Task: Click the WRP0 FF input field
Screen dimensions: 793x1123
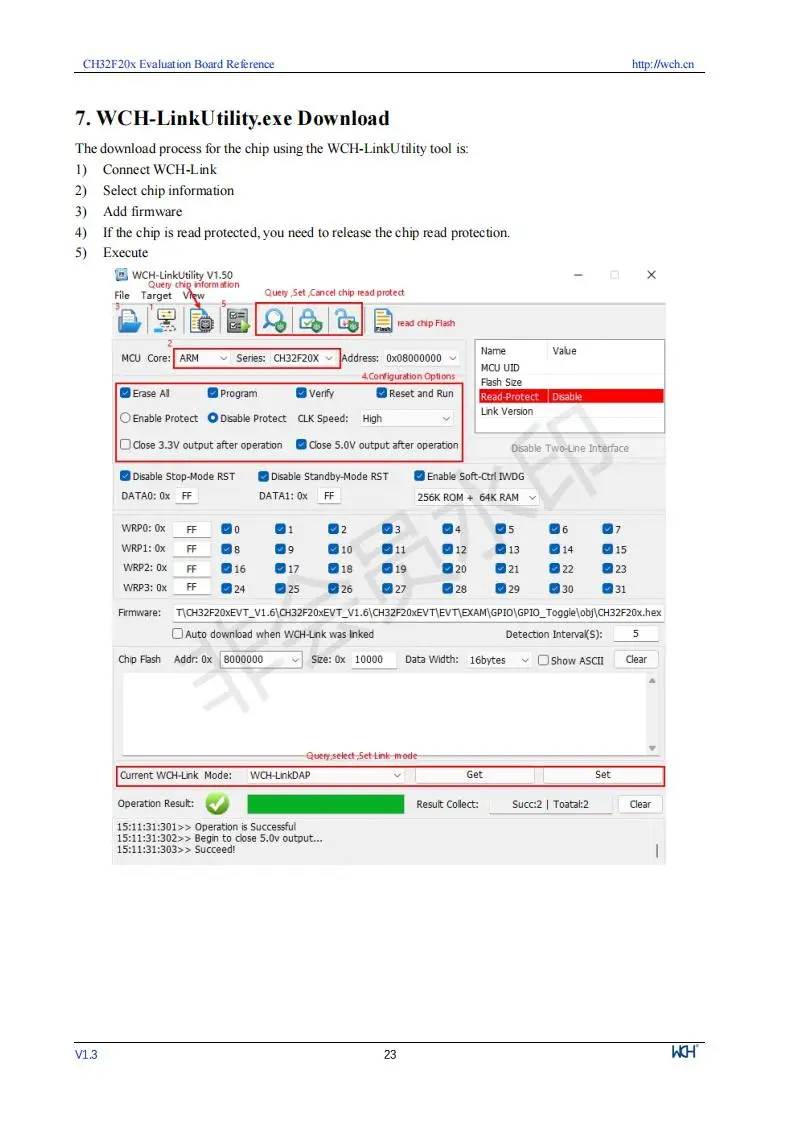Action: [191, 529]
